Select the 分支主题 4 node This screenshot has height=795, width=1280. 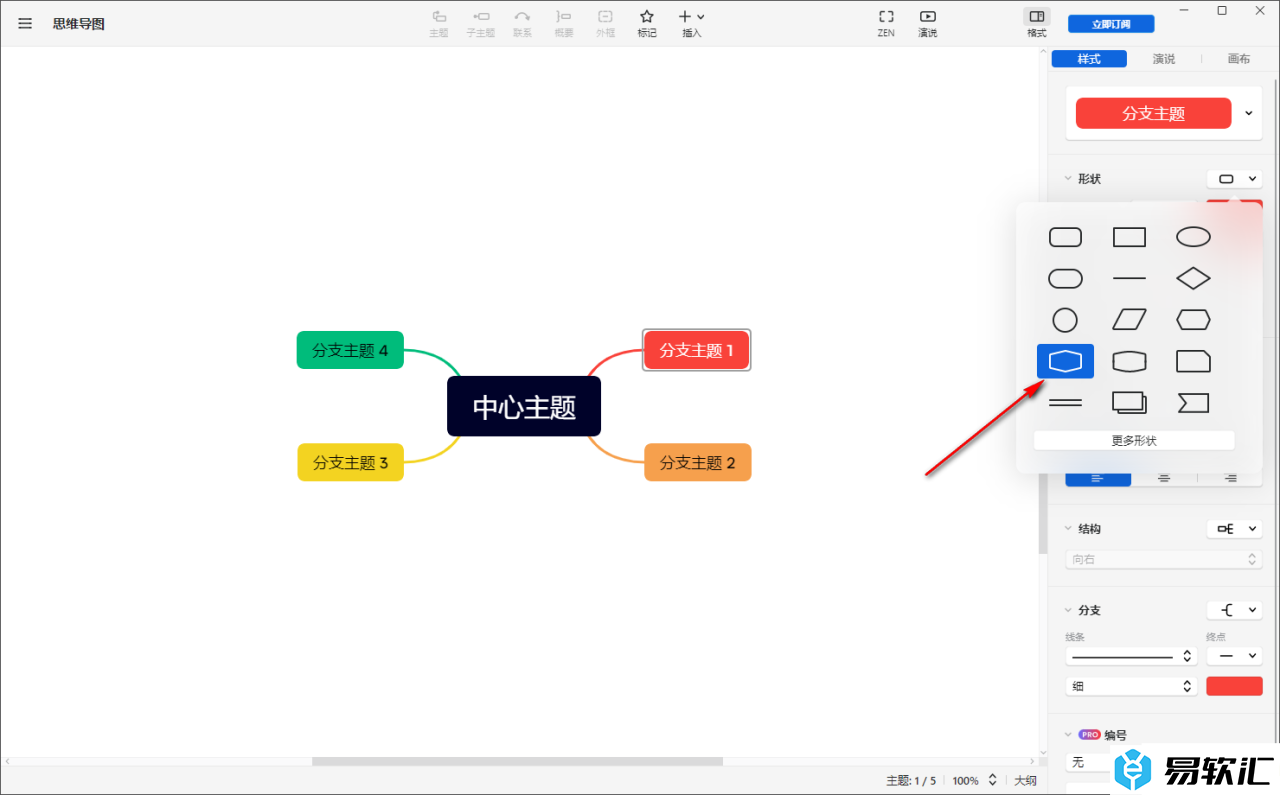(350, 350)
